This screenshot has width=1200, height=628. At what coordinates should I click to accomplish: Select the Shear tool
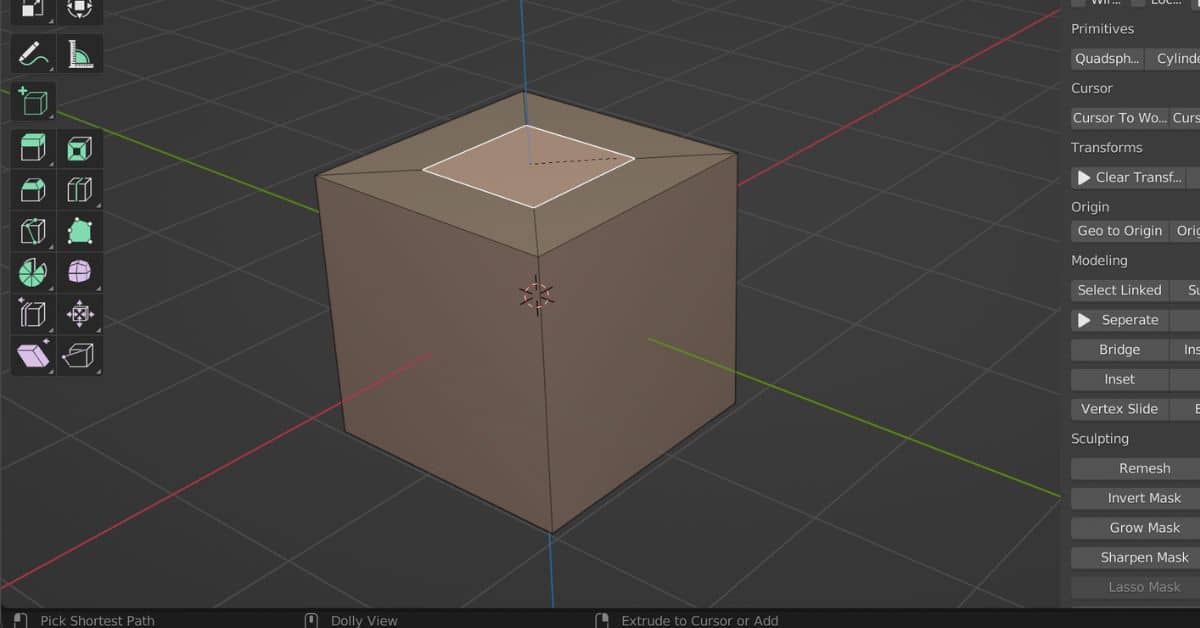tap(33, 355)
